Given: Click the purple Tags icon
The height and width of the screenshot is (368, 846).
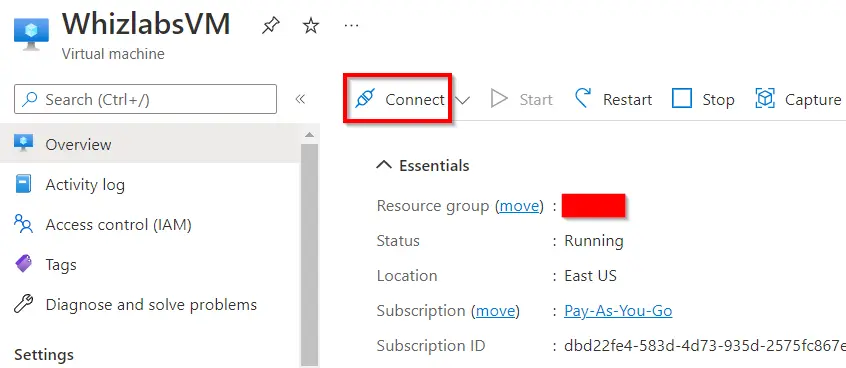Looking at the screenshot, I should pos(23,264).
